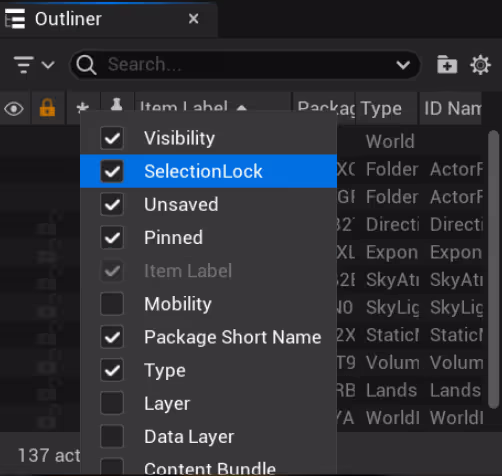Select Package Short Name menu label
The width and height of the screenshot is (502, 476).
point(233,337)
